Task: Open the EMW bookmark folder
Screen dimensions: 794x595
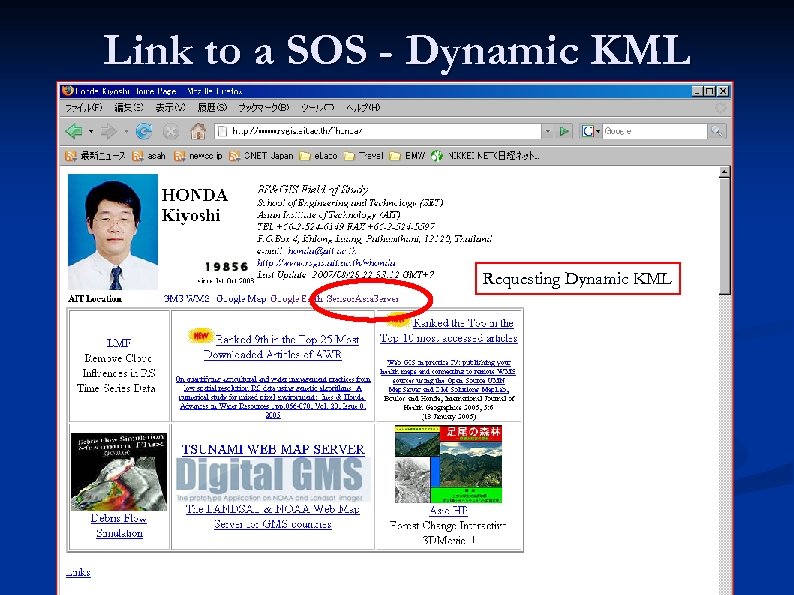Action: [x=407, y=156]
